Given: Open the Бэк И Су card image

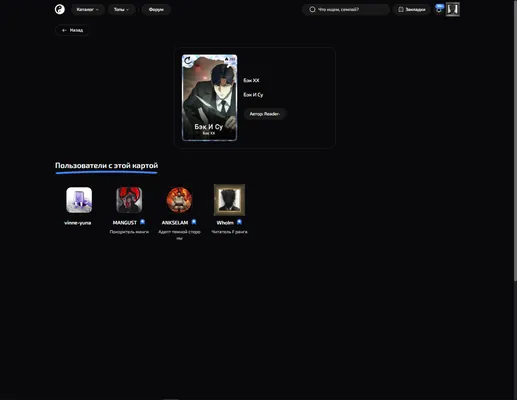Looking at the screenshot, I should 209,98.
